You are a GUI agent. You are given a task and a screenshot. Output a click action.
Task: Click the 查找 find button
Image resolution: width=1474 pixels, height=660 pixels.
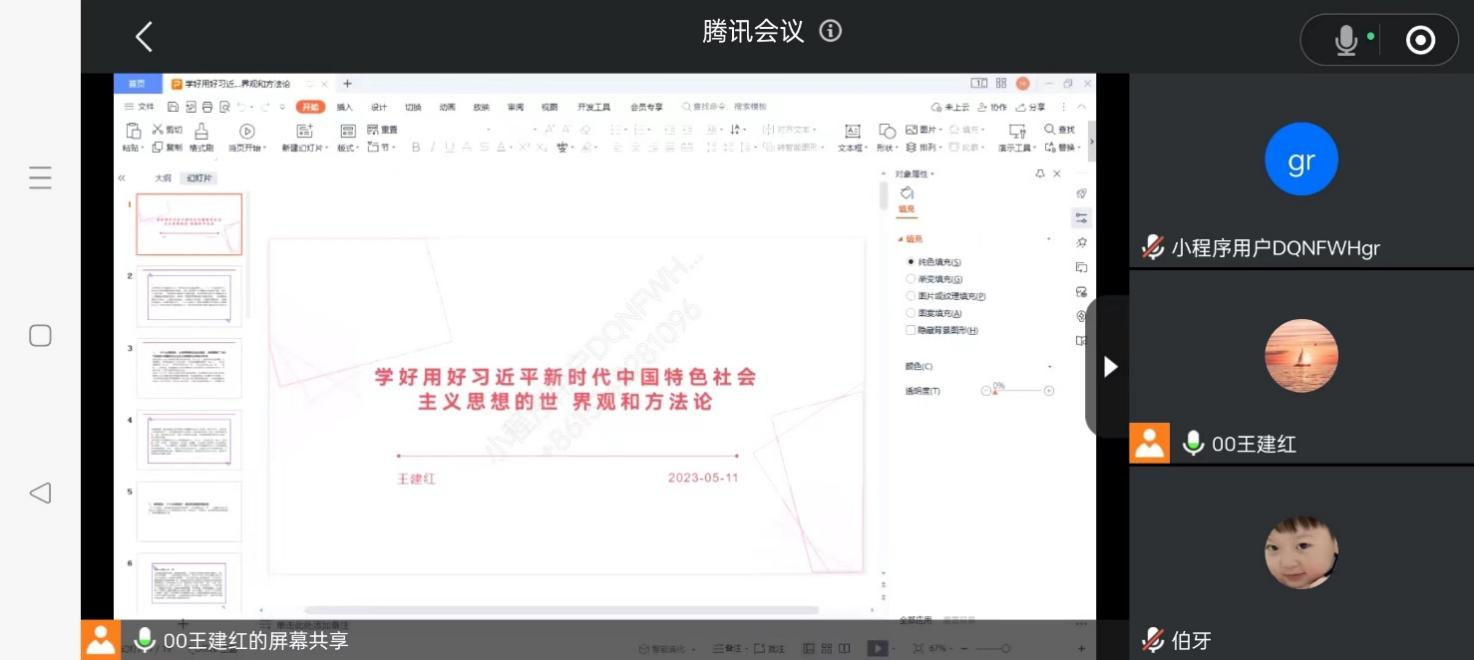point(1059,130)
